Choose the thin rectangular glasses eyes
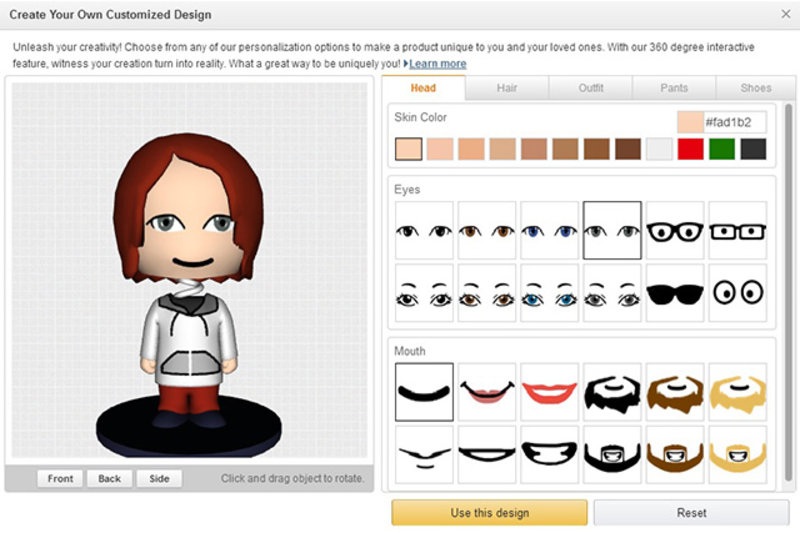 click(737, 231)
